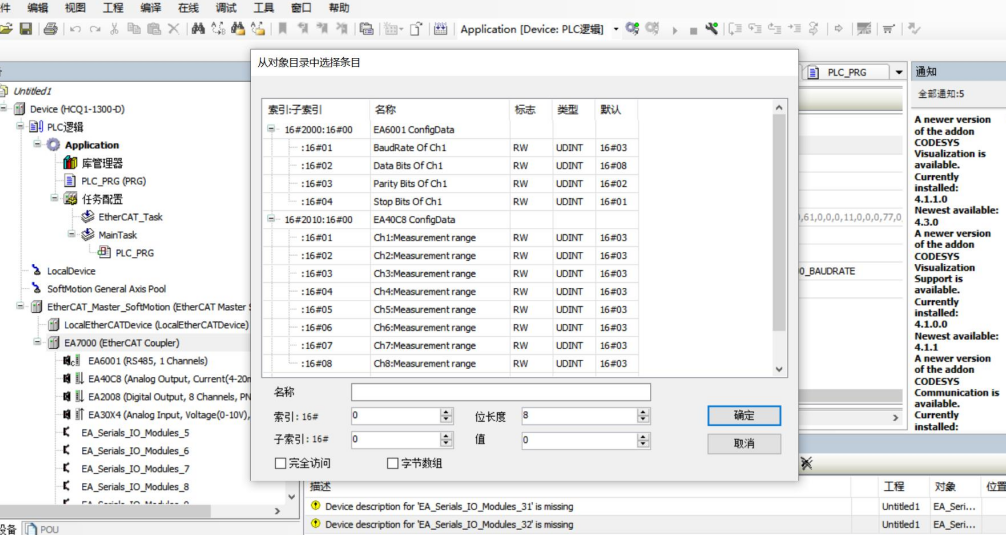Viewport: 1006px width, 535px height.
Task: Click the Logout gear icon in toolbar
Action: [x=652, y=29]
